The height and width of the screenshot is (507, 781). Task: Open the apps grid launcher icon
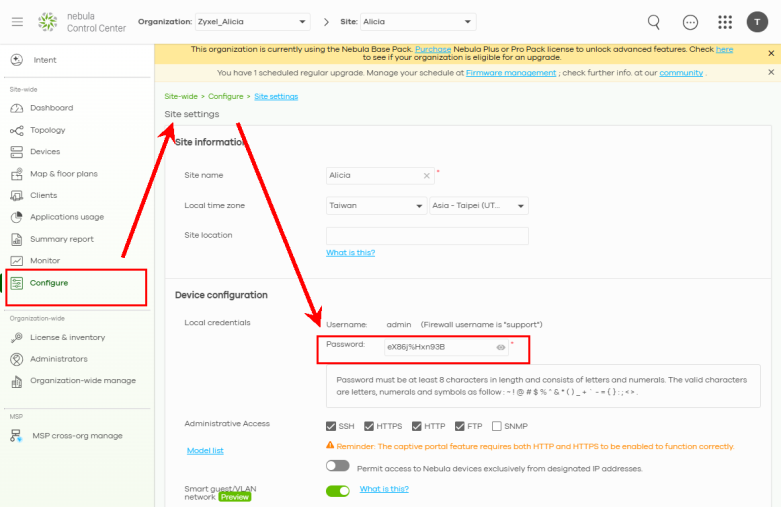click(725, 22)
